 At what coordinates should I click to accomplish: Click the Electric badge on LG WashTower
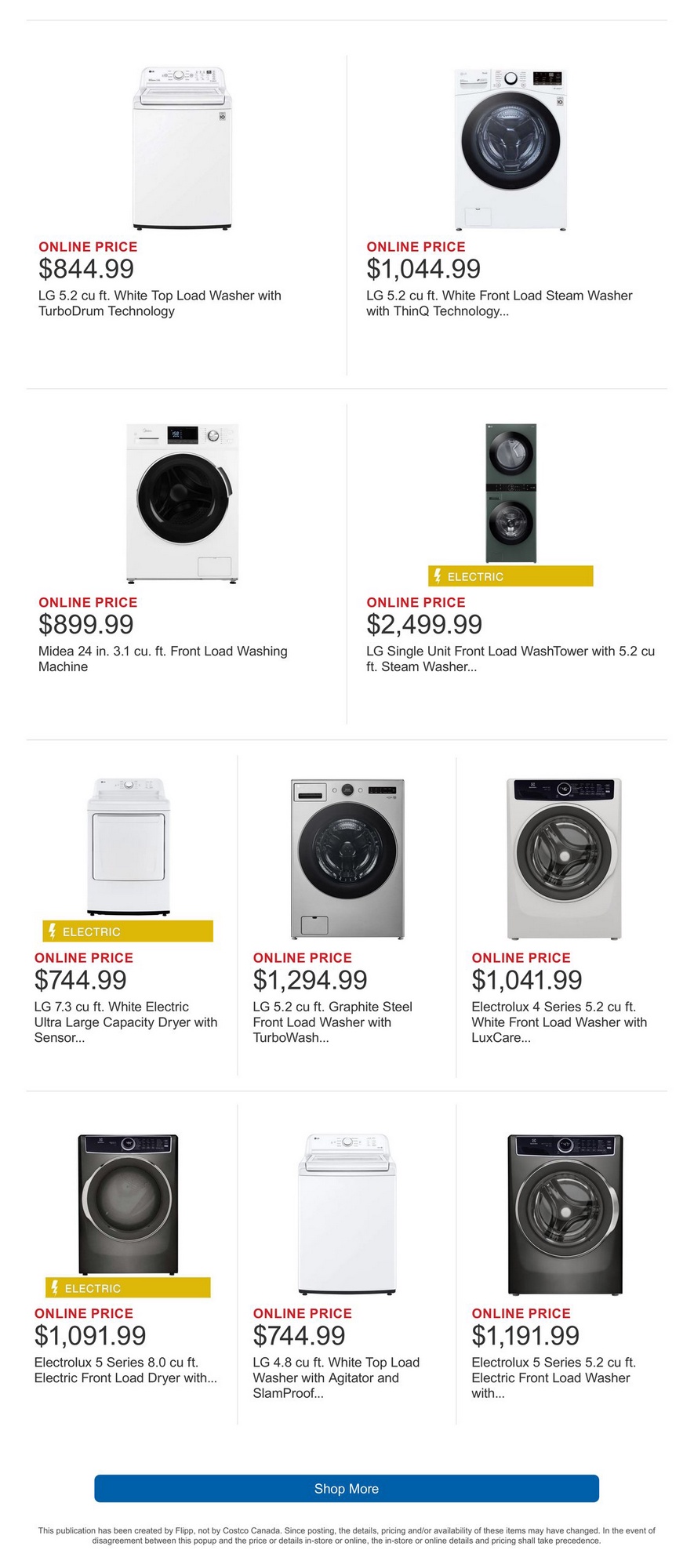[x=511, y=576]
